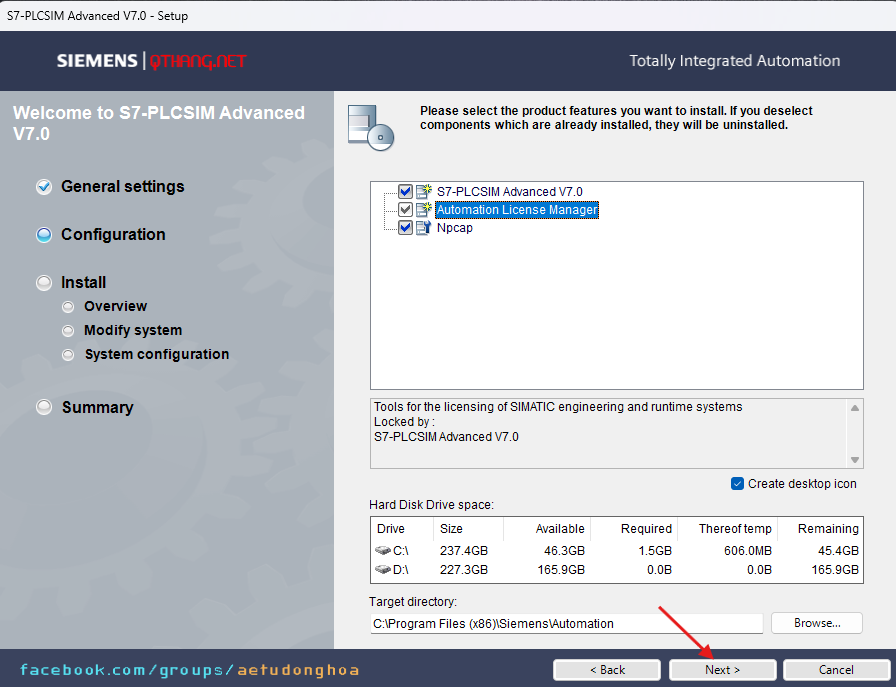Click the C:\ drive icon
Screen dimensions: 896x687
tap(385, 550)
